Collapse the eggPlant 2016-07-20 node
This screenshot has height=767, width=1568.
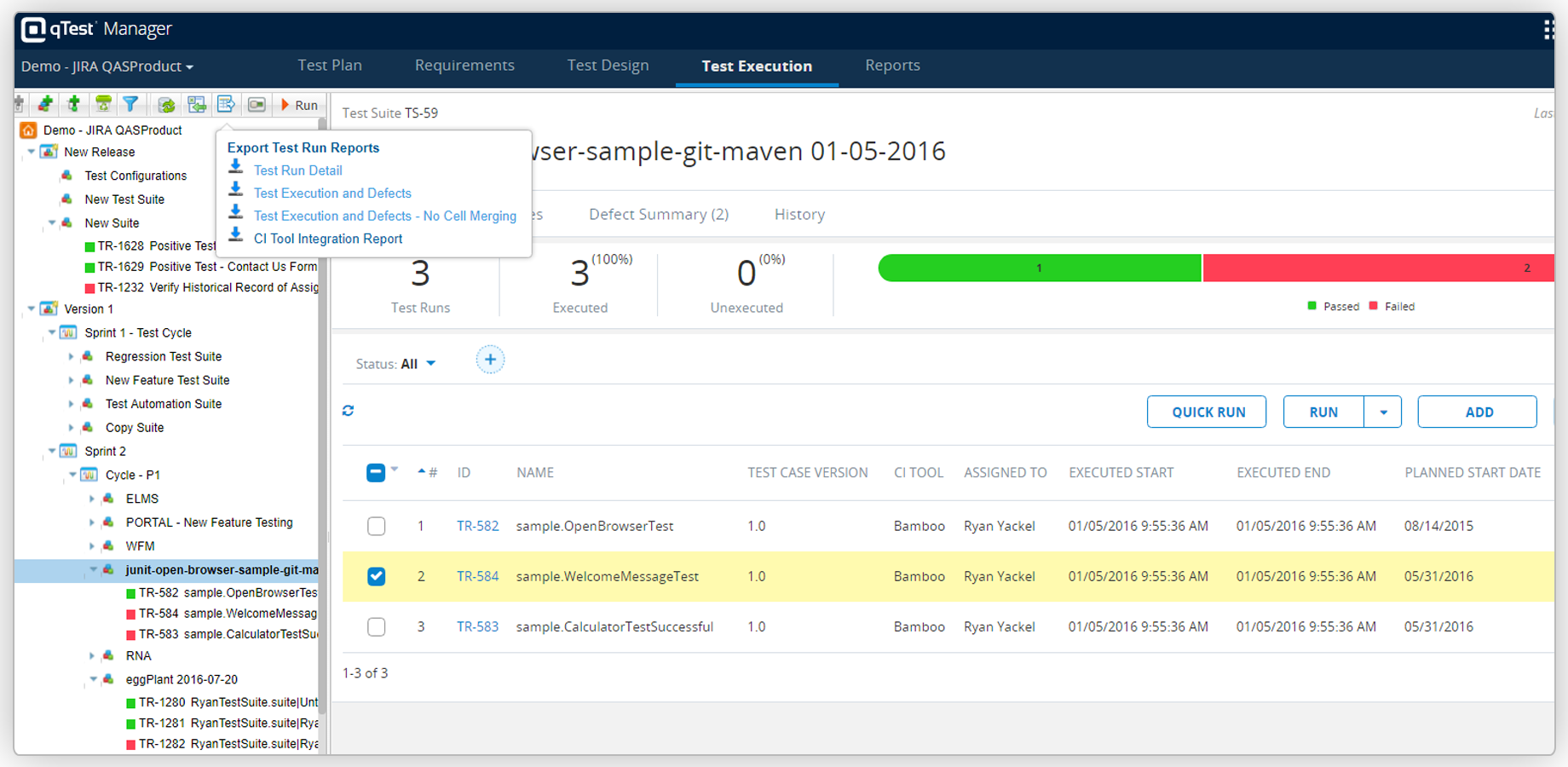pyautogui.click(x=94, y=679)
